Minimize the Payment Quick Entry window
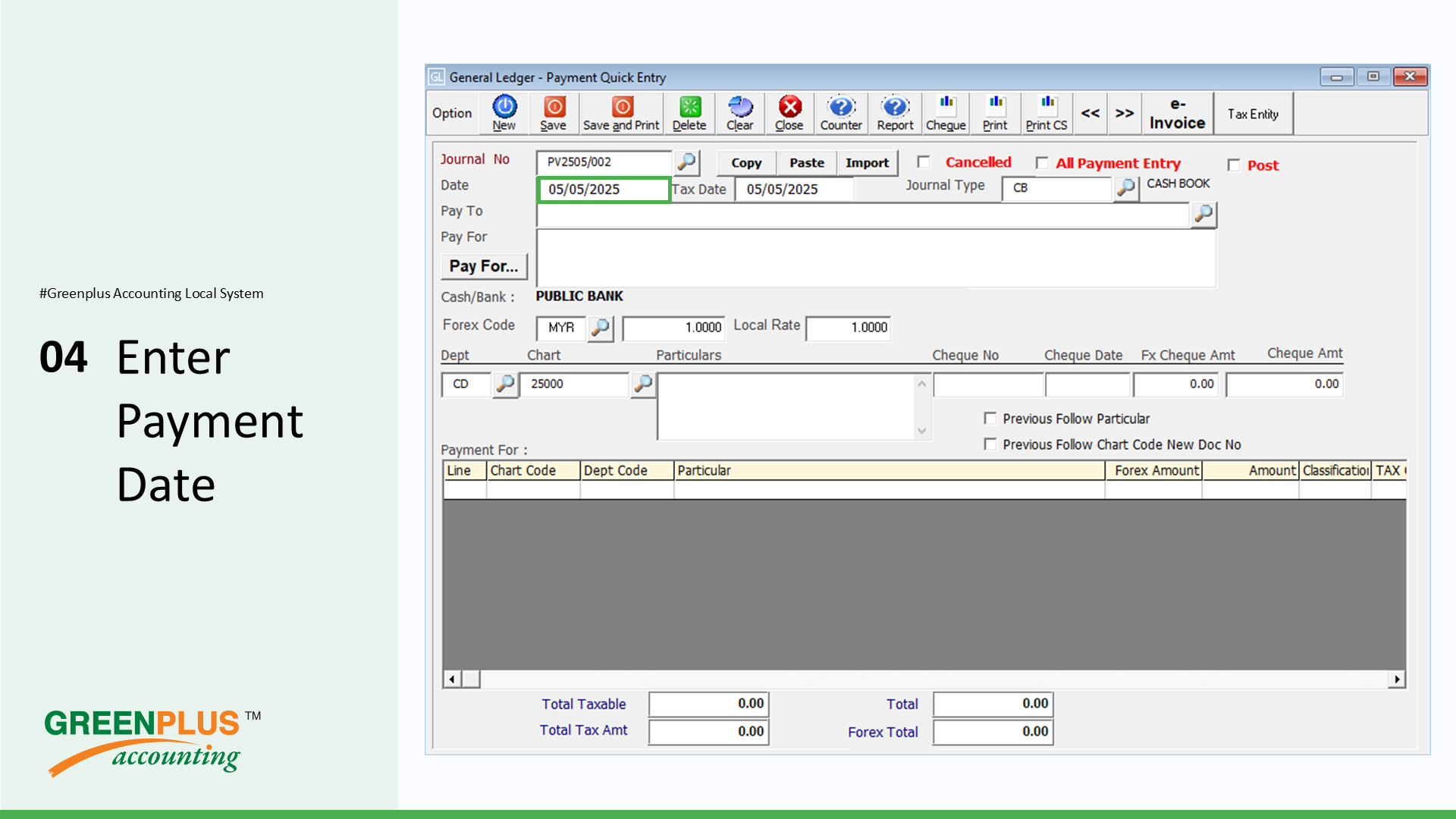Screen dimensions: 1456x819 click(1337, 77)
